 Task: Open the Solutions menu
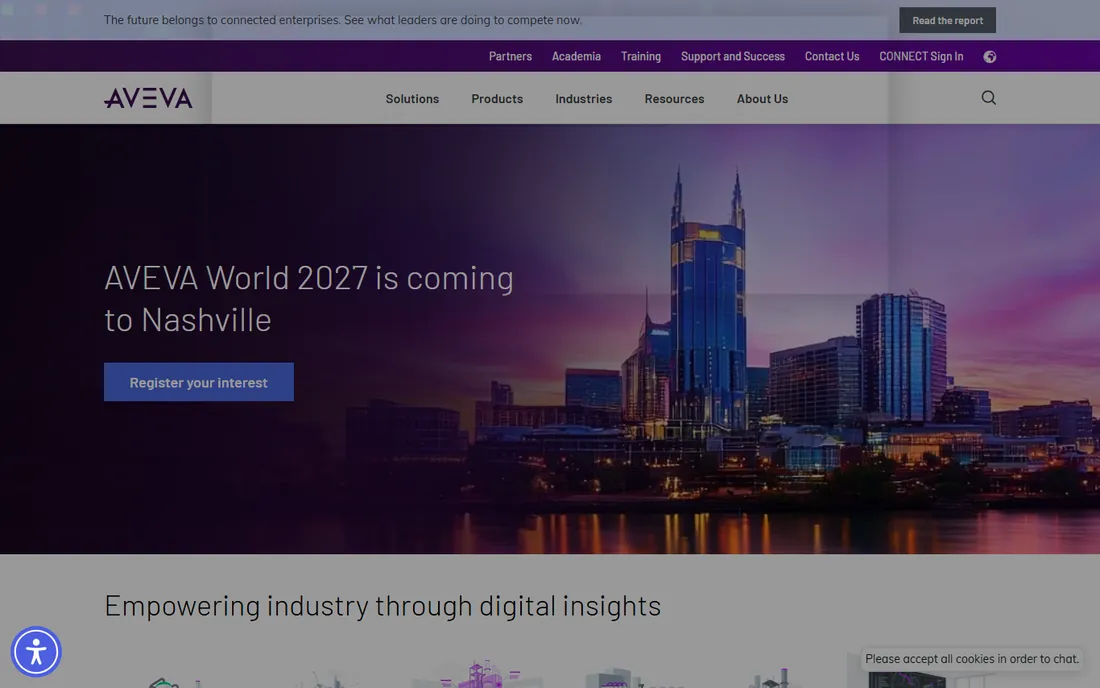pyautogui.click(x=412, y=99)
